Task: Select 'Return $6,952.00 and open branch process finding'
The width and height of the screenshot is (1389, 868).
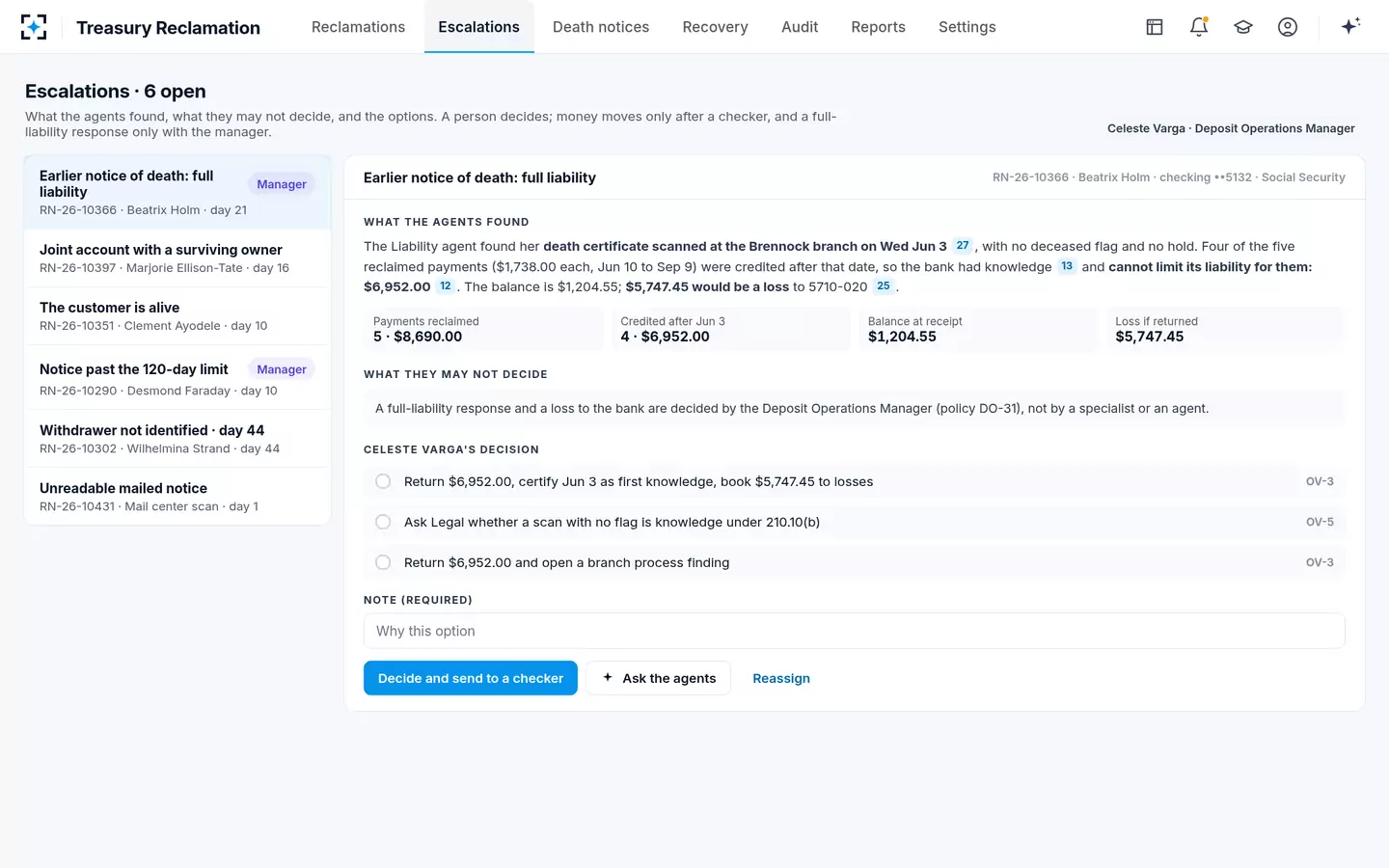Action: click(x=854, y=562)
